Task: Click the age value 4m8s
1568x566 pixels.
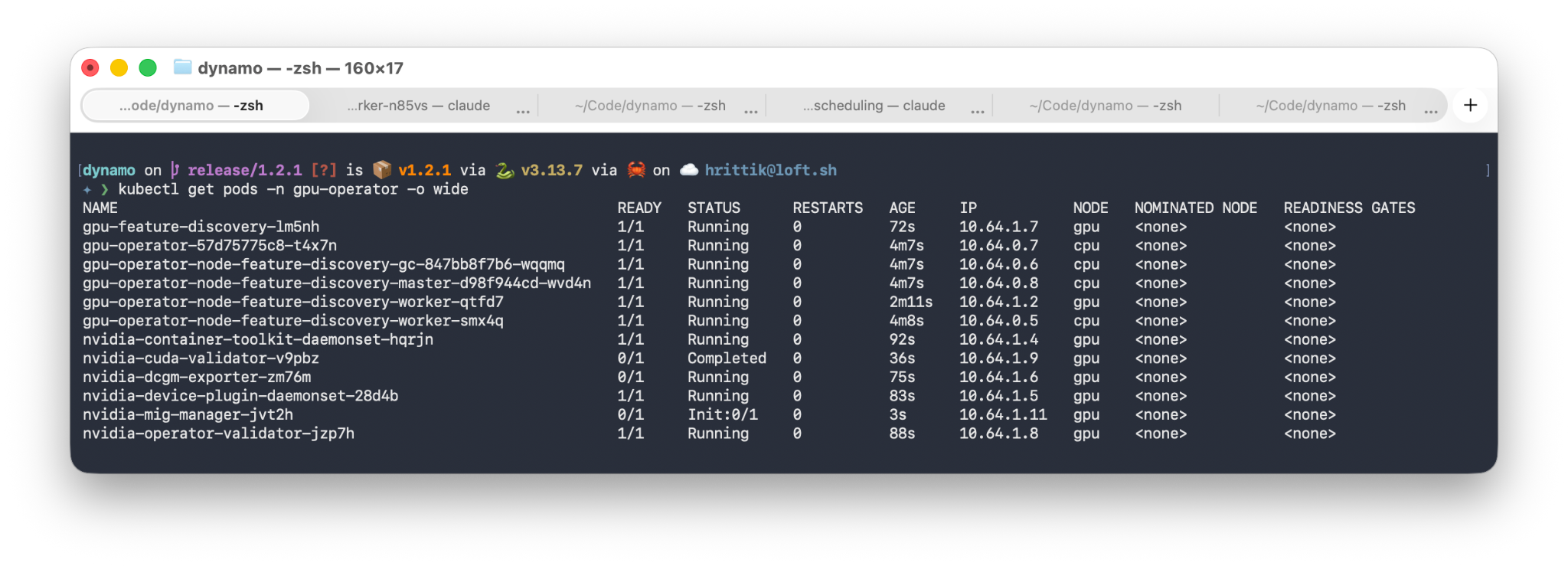Action: (906, 320)
